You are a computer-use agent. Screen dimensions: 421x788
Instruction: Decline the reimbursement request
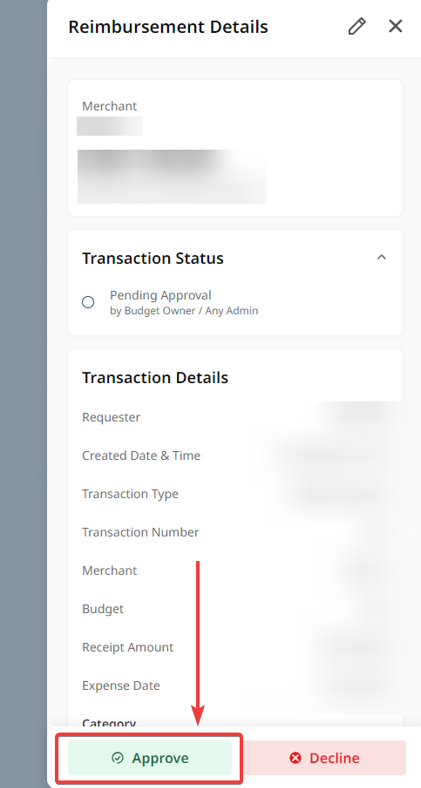[325, 757]
